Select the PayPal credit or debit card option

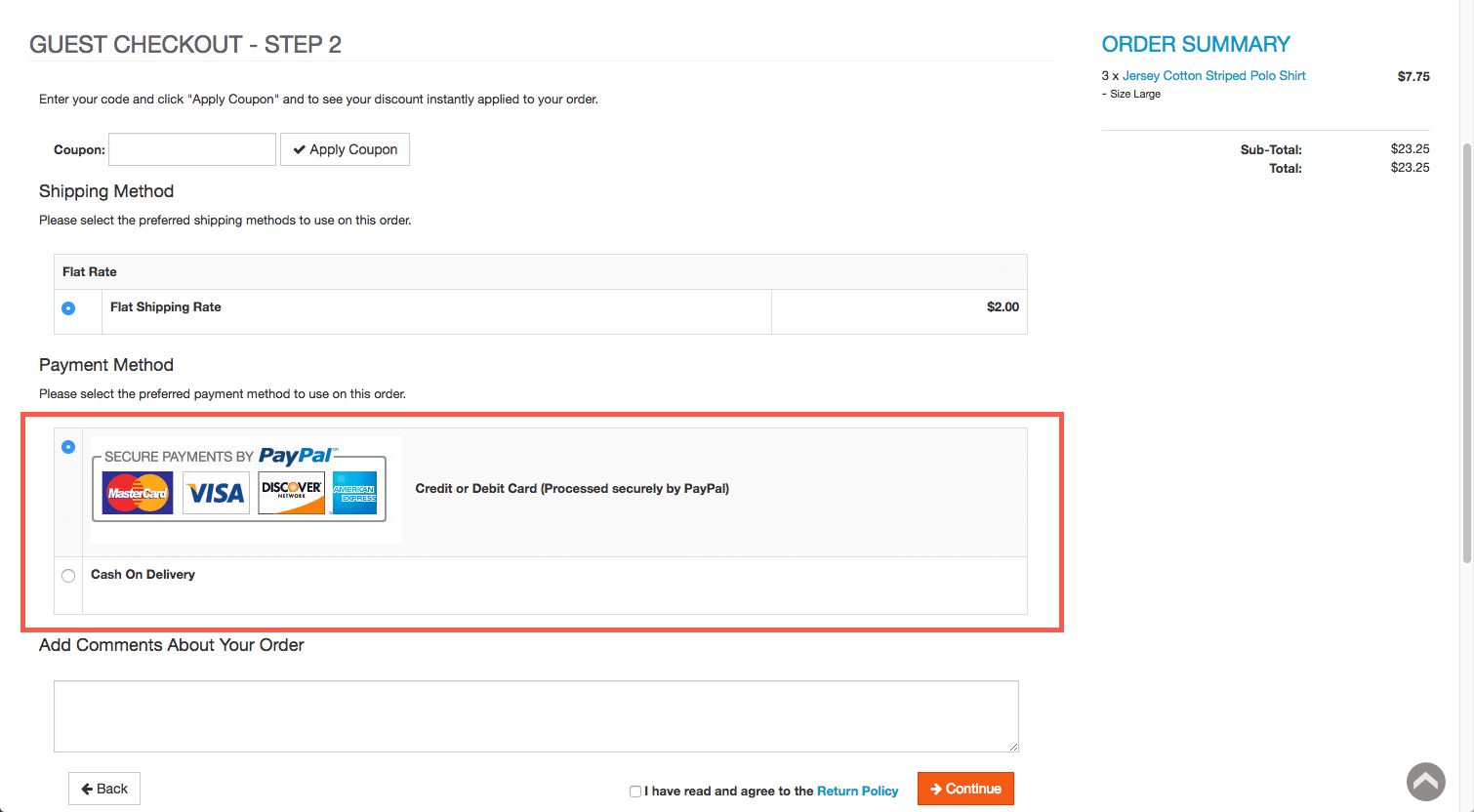tap(68, 447)
